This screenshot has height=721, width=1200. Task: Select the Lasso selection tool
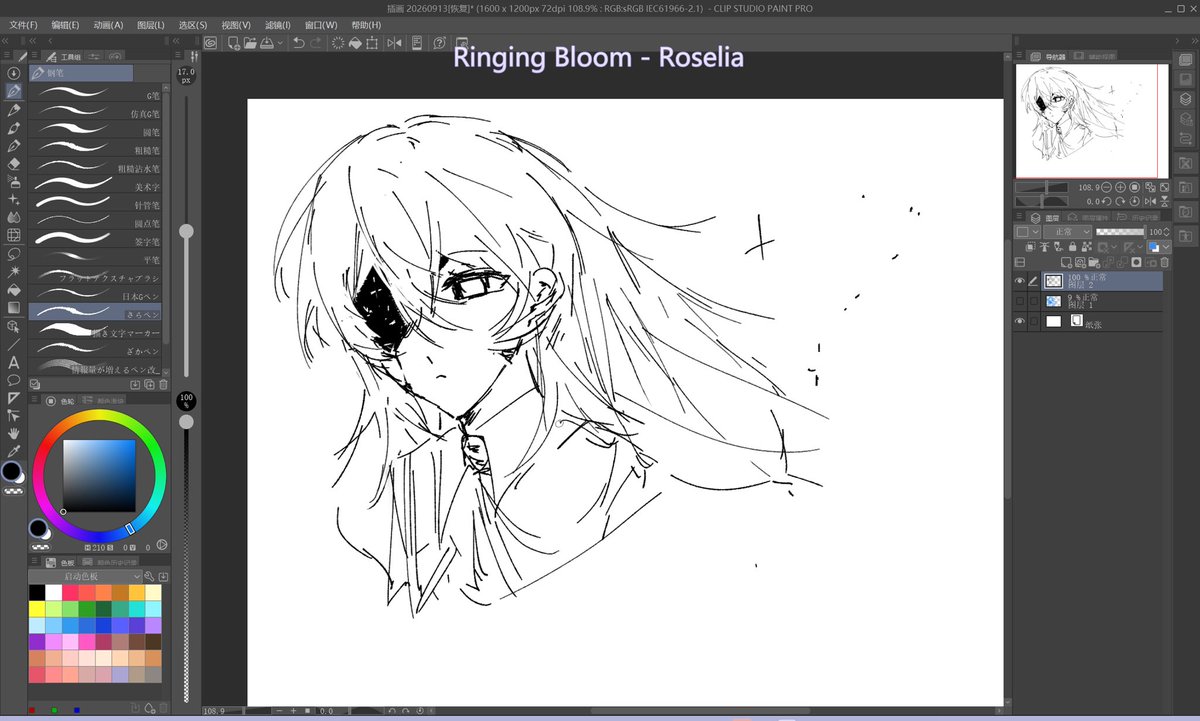(x=14, y=254)
